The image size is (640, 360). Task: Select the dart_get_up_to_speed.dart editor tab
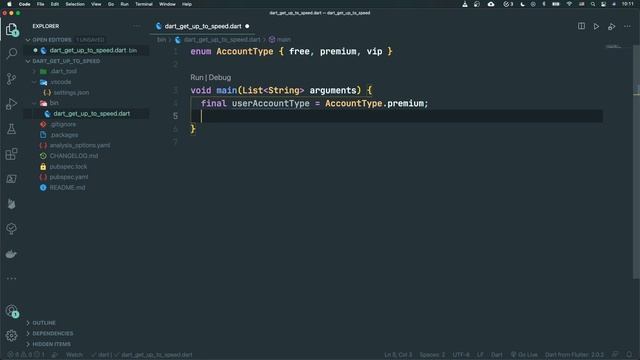pos(202,26)
